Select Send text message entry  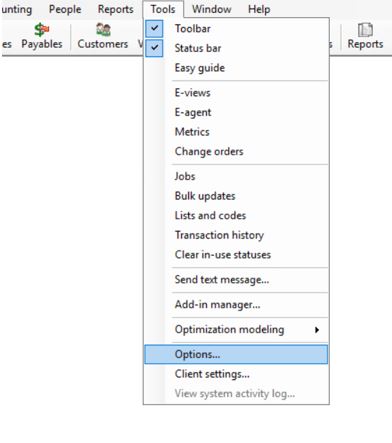236,280
